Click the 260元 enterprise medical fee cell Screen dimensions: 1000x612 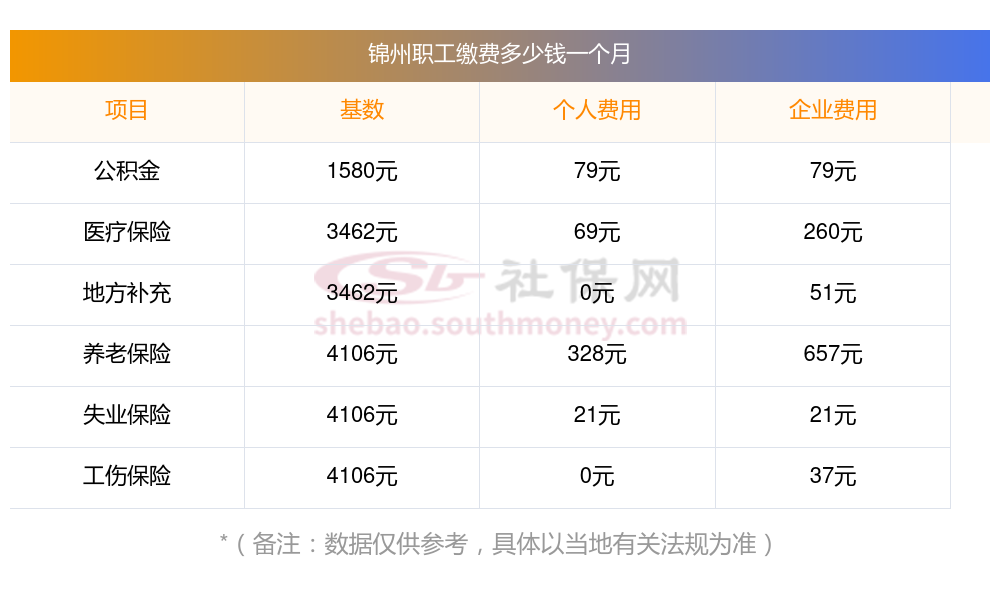click(833, 232)
